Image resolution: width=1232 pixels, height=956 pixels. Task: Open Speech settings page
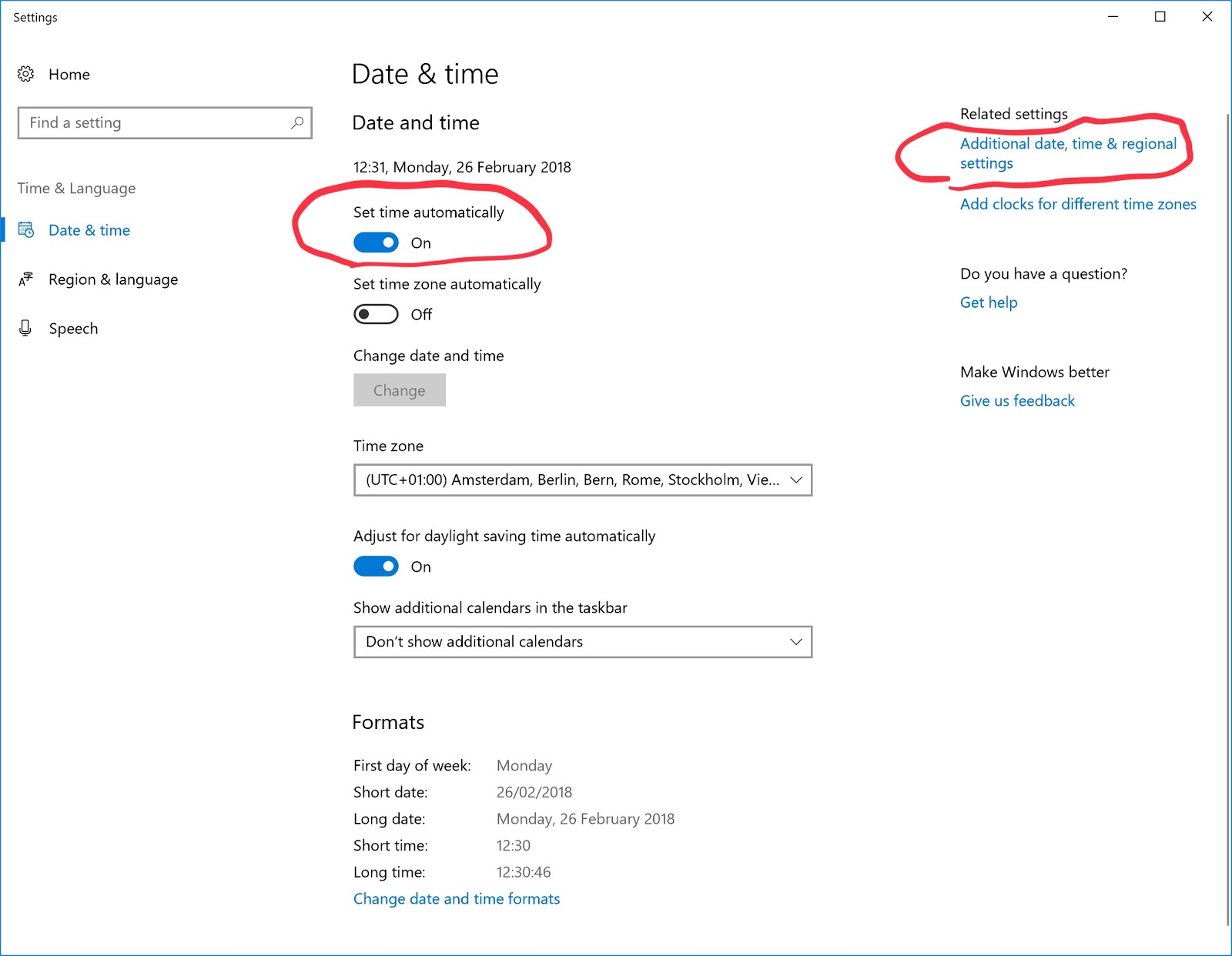point(73,329)
